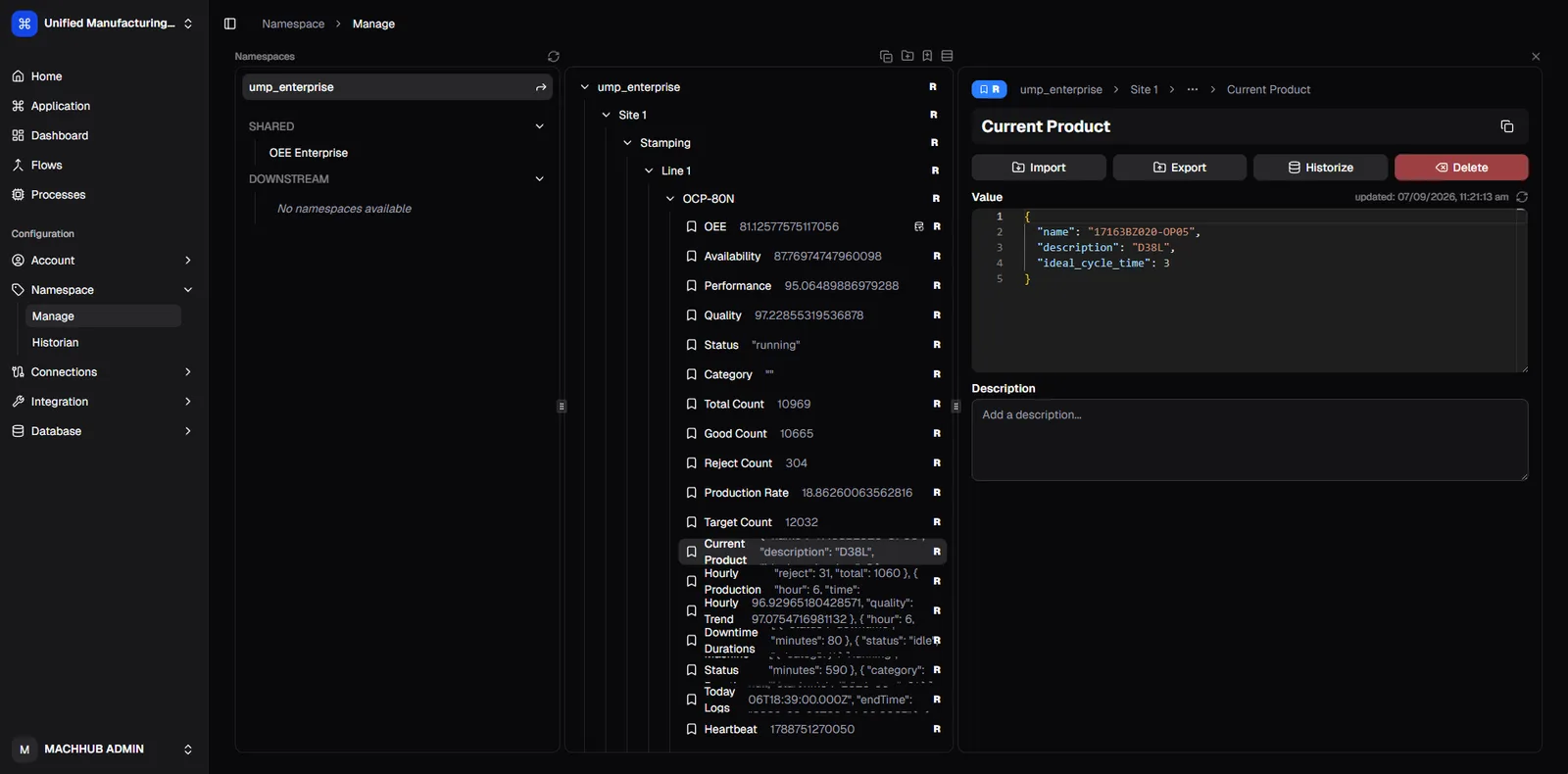Click into the Value JSON editor
Viewport: 1568px width, 774px height.
(1249, 291)
